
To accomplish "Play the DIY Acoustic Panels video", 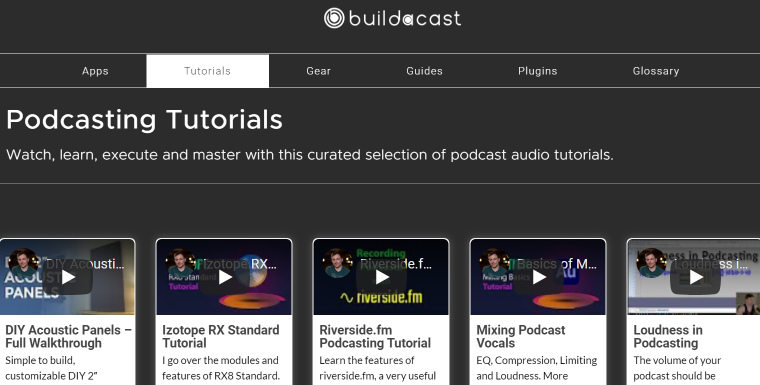I will pos(68,277).
